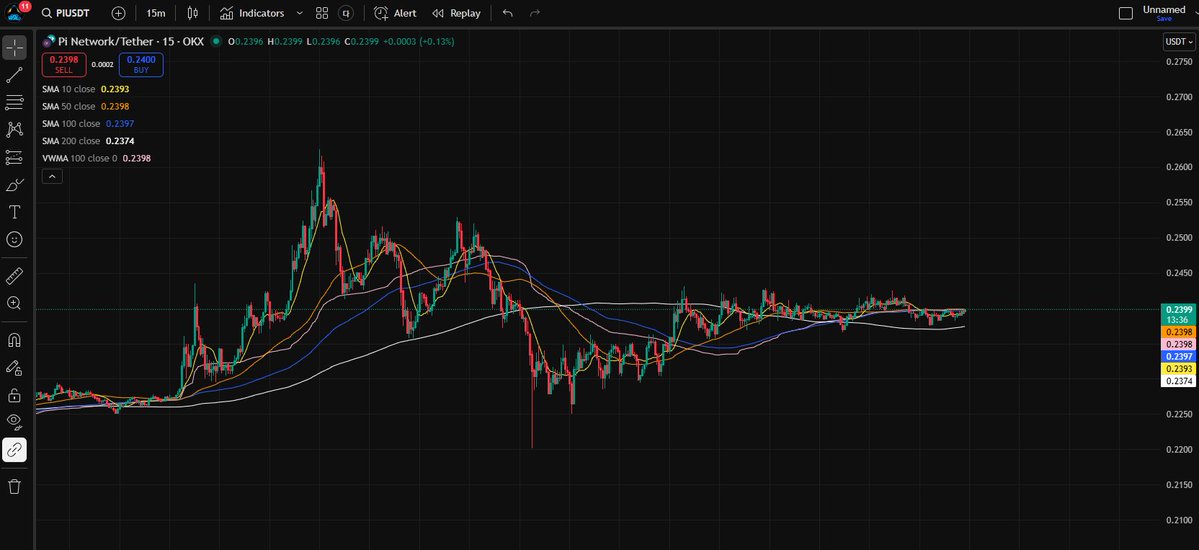This screenshot has width=1199, height=550.
Task: Activate the zoom in tool
Action: coord(15,303)
